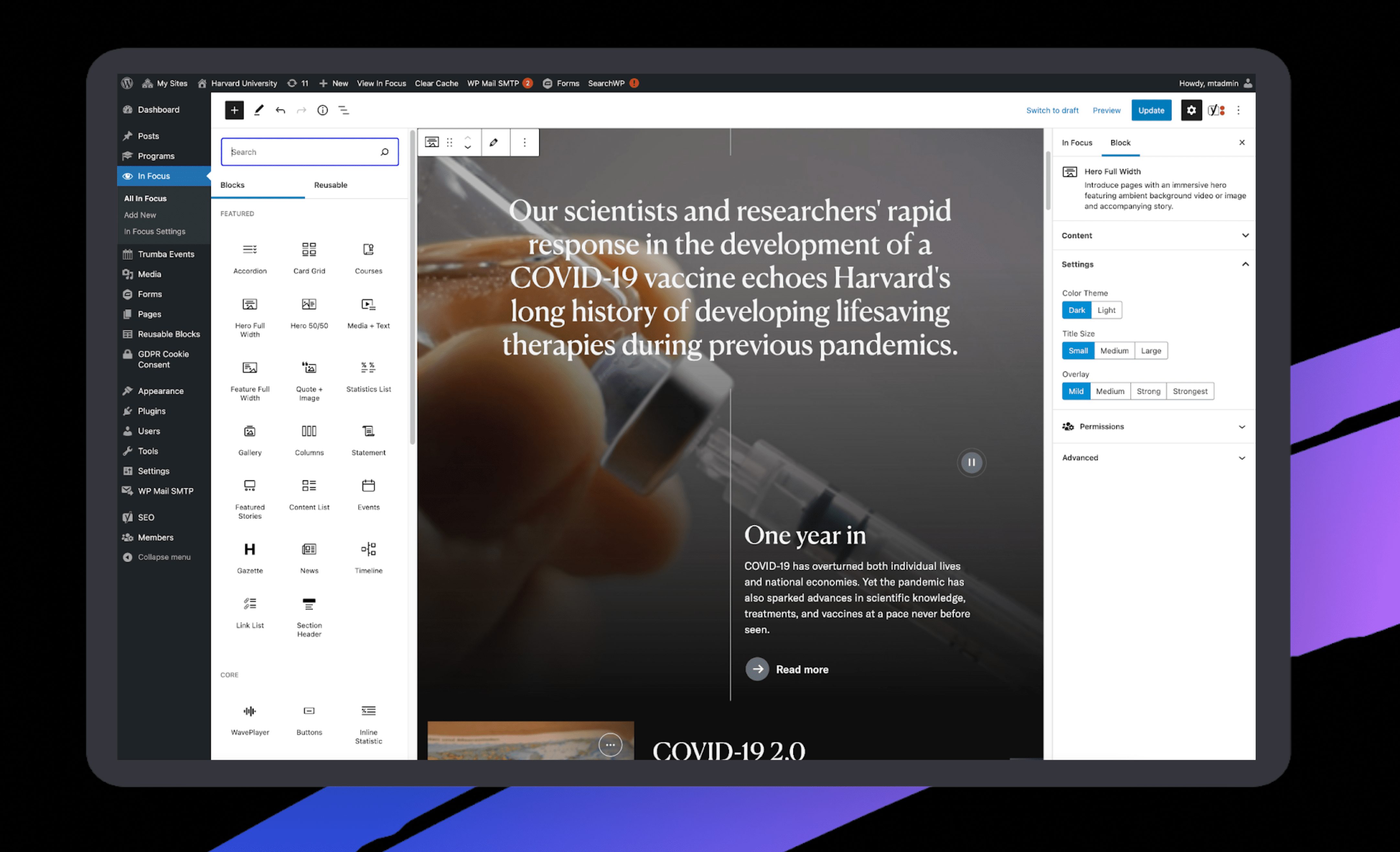Insert the Courses block
The height and width of the screenshot is (852, 1400).
(368, 258)
